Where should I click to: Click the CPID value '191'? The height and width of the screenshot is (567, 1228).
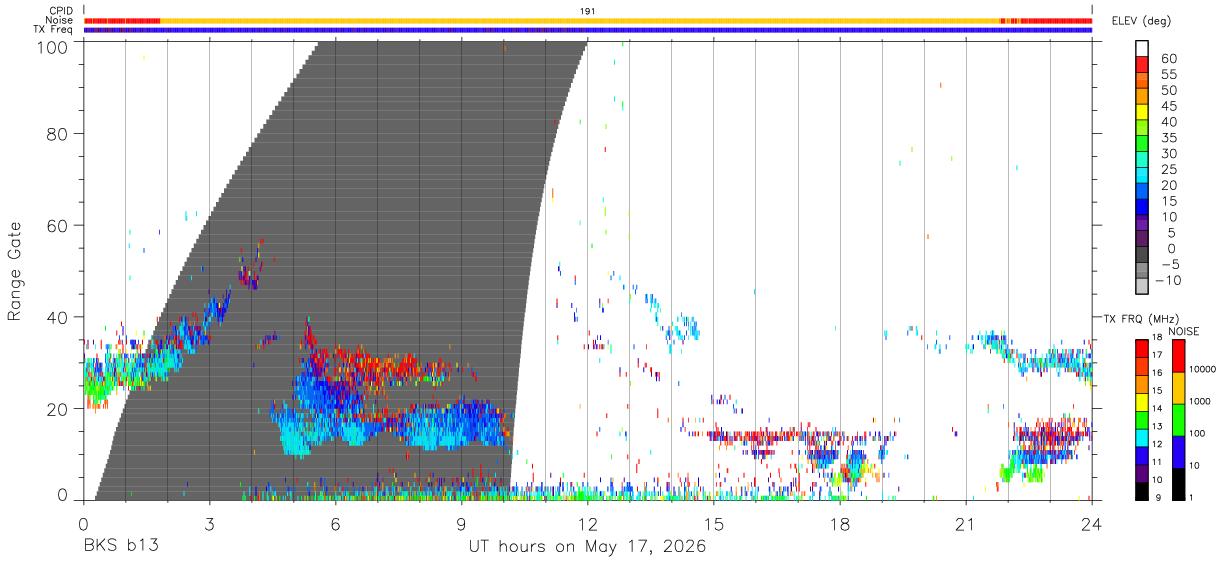tap(588, 10)
